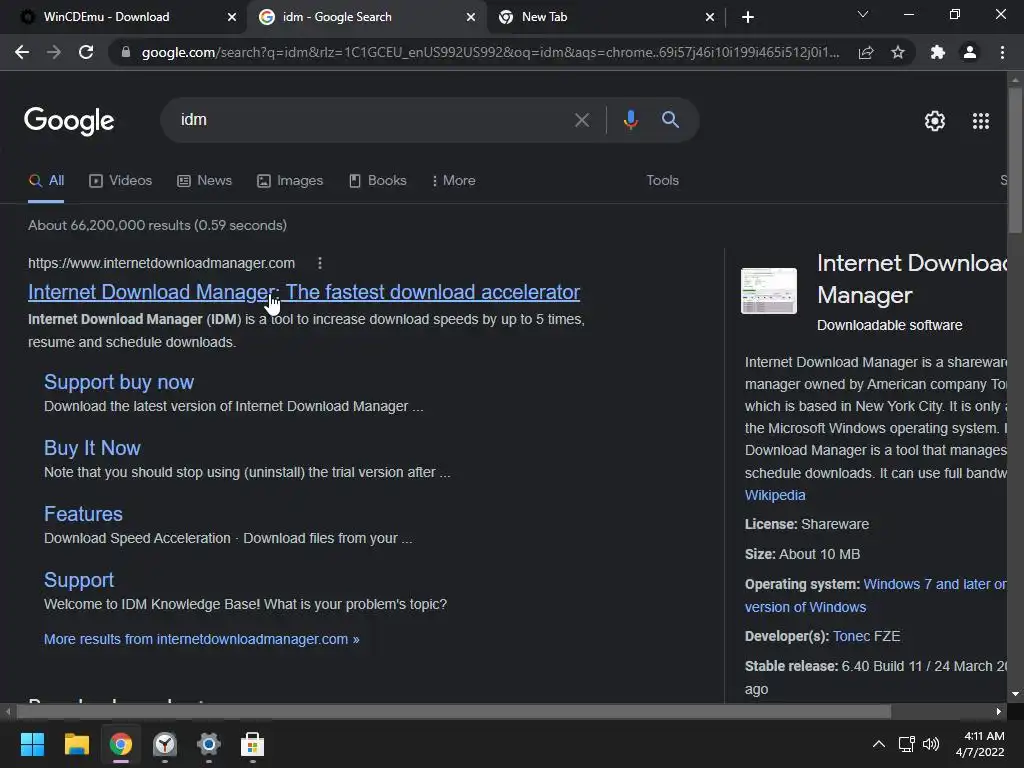Open File Explorer from the taskbar
This screenshot has width=1024, height=768.
pos(76,744)
